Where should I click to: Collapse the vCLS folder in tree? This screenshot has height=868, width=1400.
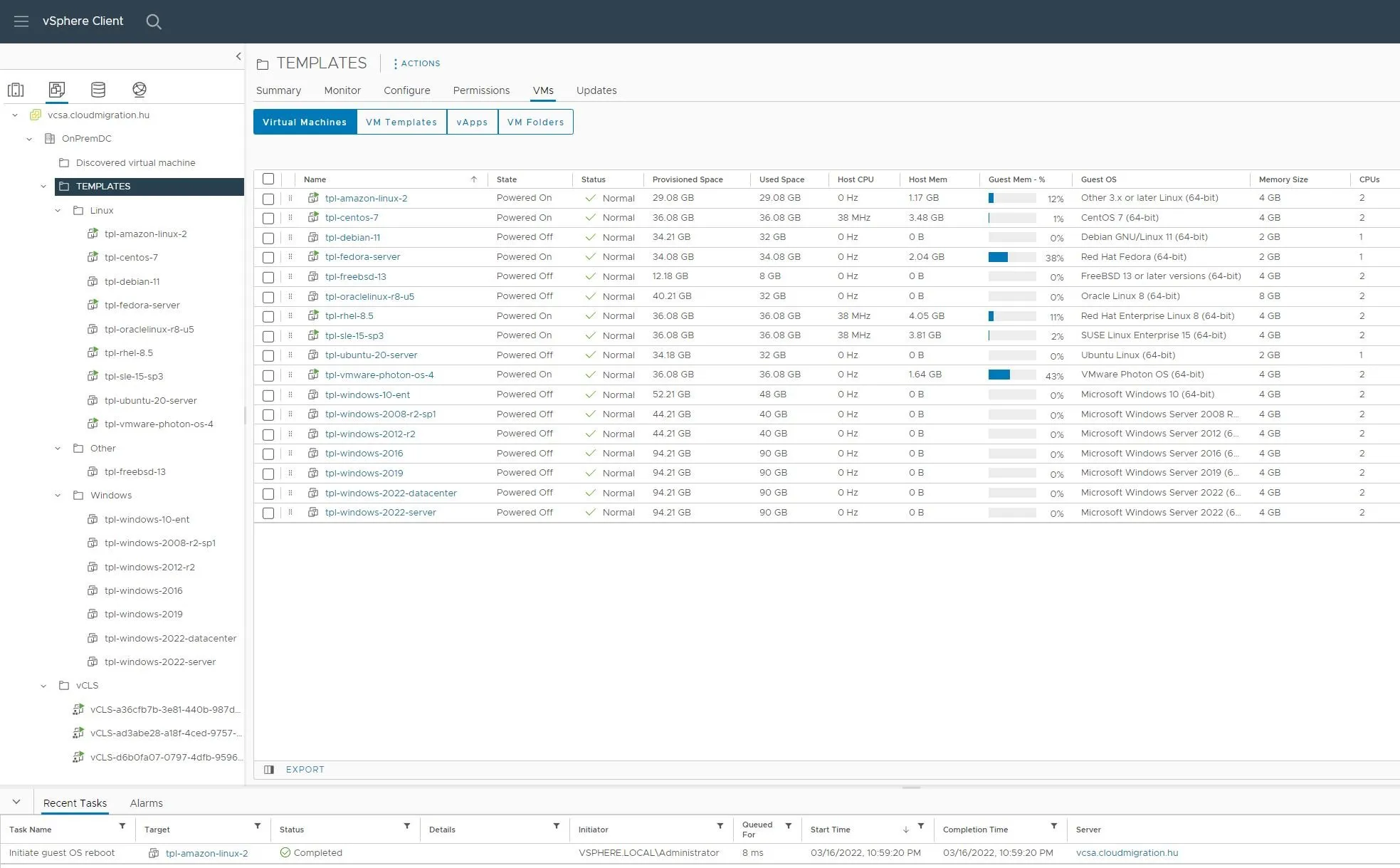pyautogui.click(x=43, y=686)
